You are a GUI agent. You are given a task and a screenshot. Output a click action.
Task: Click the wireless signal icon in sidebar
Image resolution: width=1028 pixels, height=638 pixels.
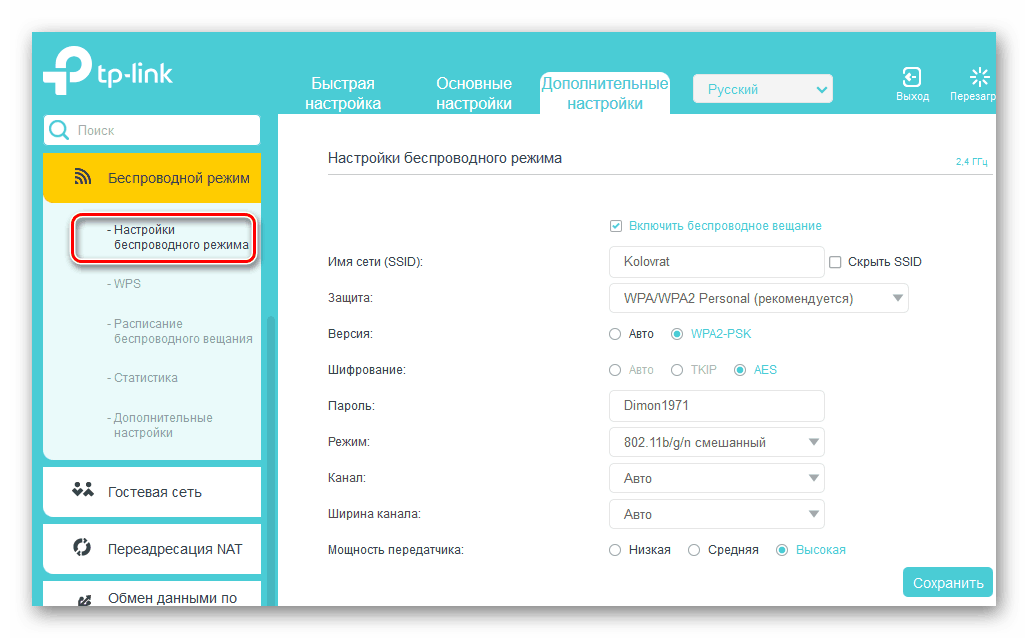tap(83, 176)
